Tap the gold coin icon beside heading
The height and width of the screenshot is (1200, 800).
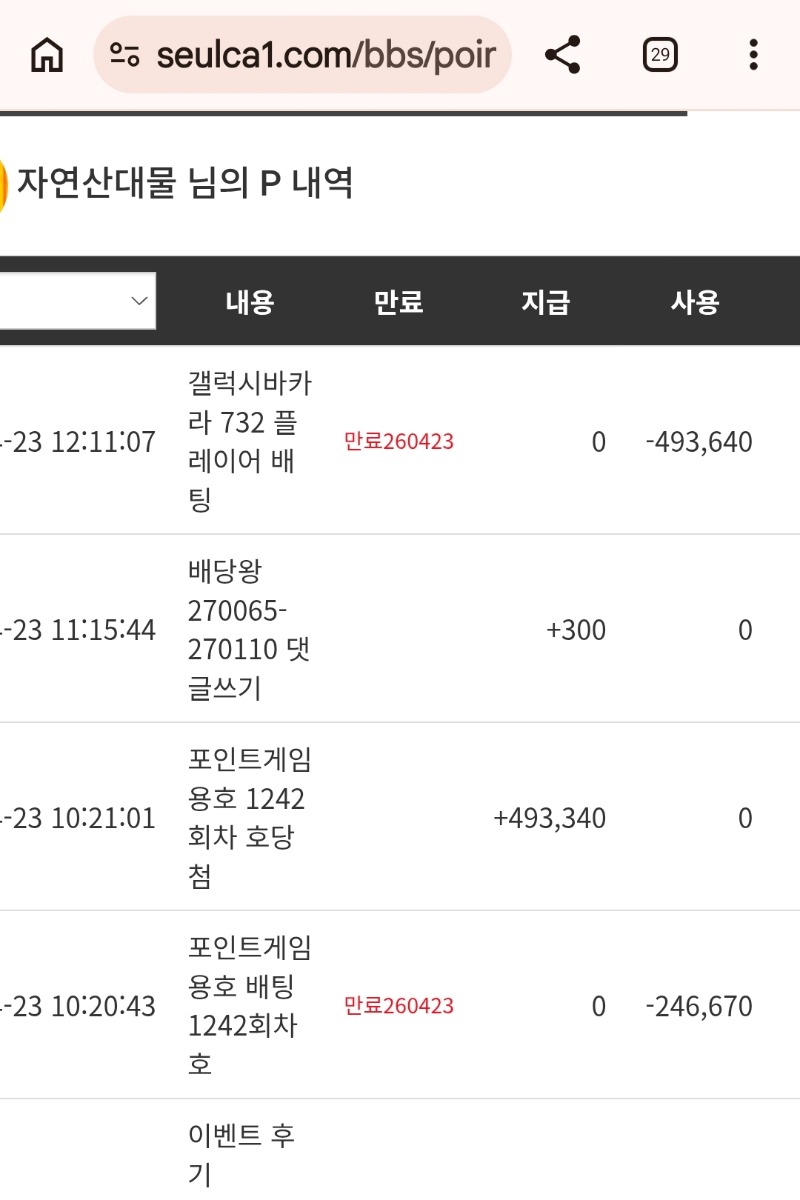[x=3, y=185]
